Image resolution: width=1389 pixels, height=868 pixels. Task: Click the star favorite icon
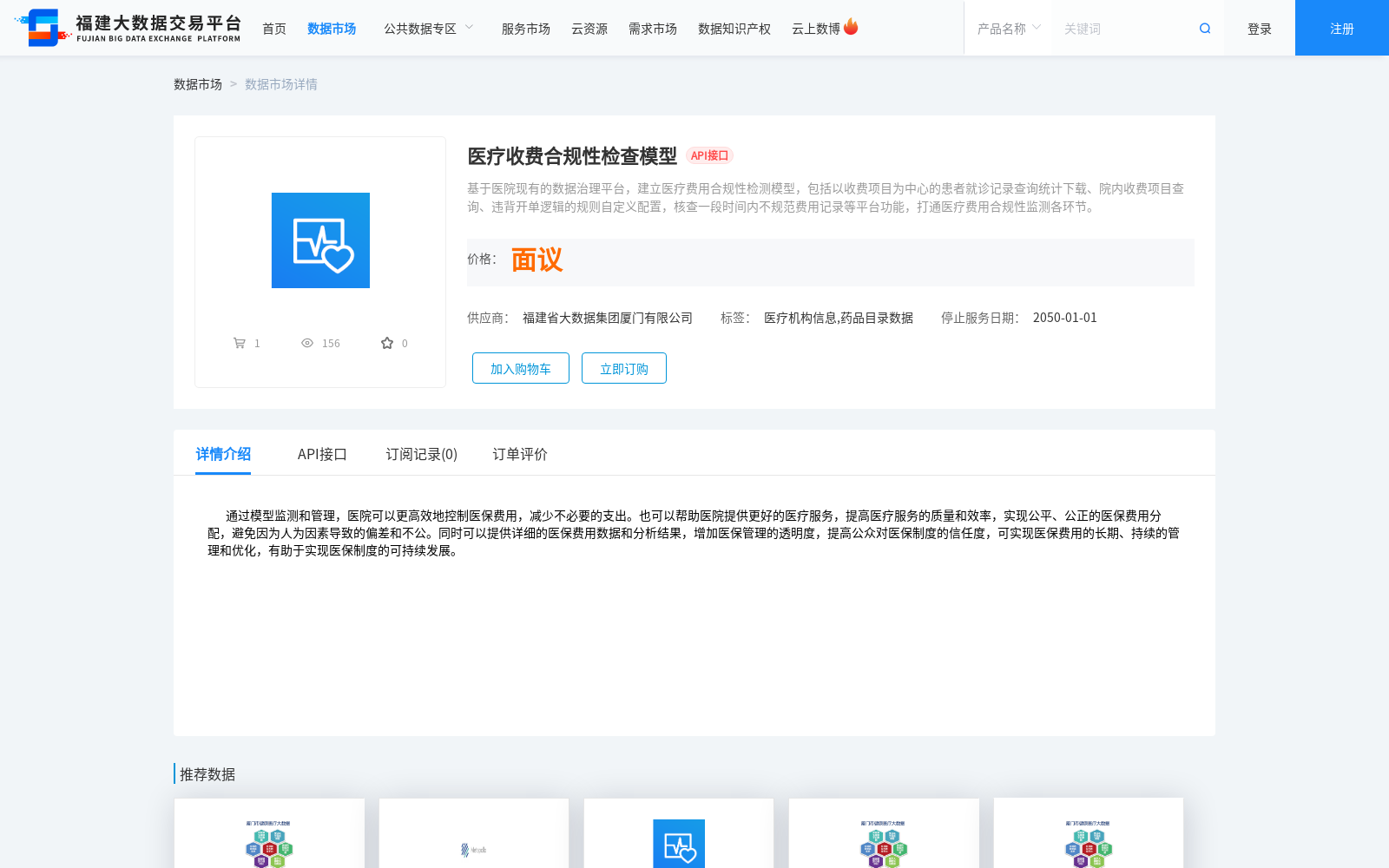pos(387,343)
